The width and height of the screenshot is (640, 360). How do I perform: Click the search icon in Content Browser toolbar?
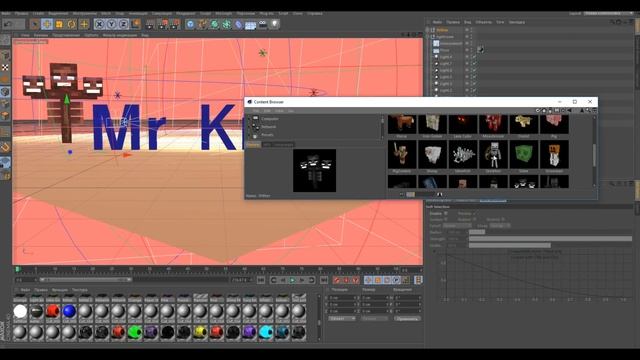(x=588, y=111)
